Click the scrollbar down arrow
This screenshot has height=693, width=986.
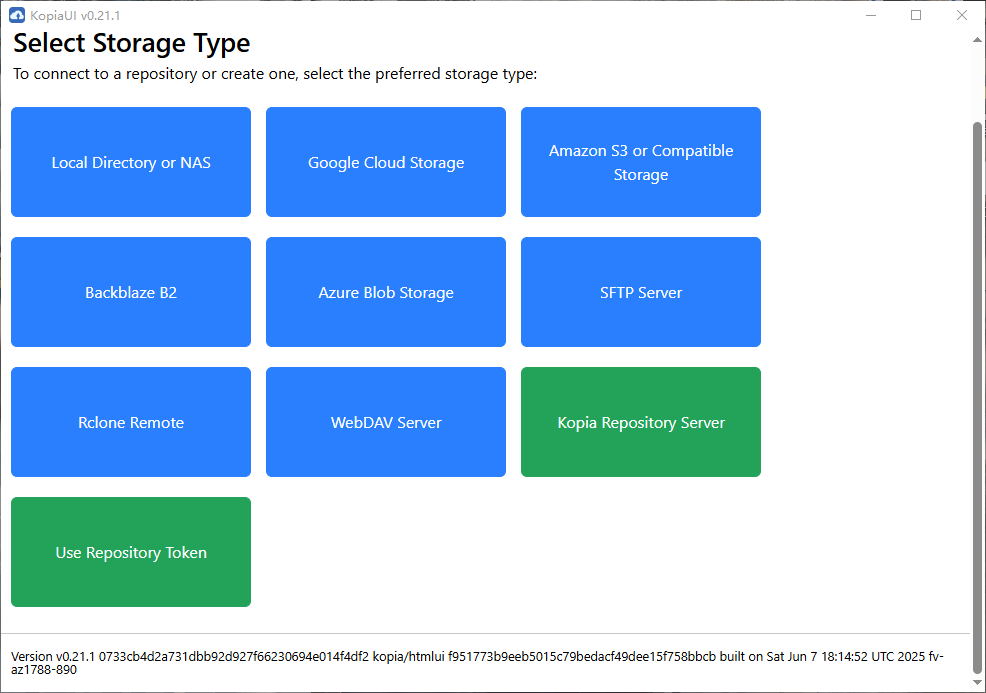[978, 684]
